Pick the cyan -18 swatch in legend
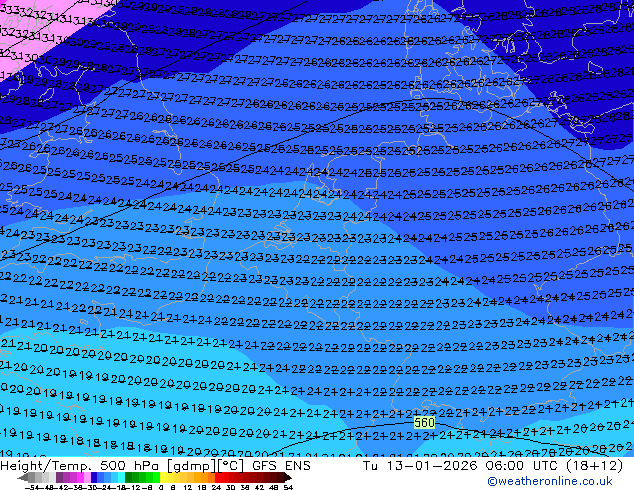 pyautogui.click(x=122, y=477)
